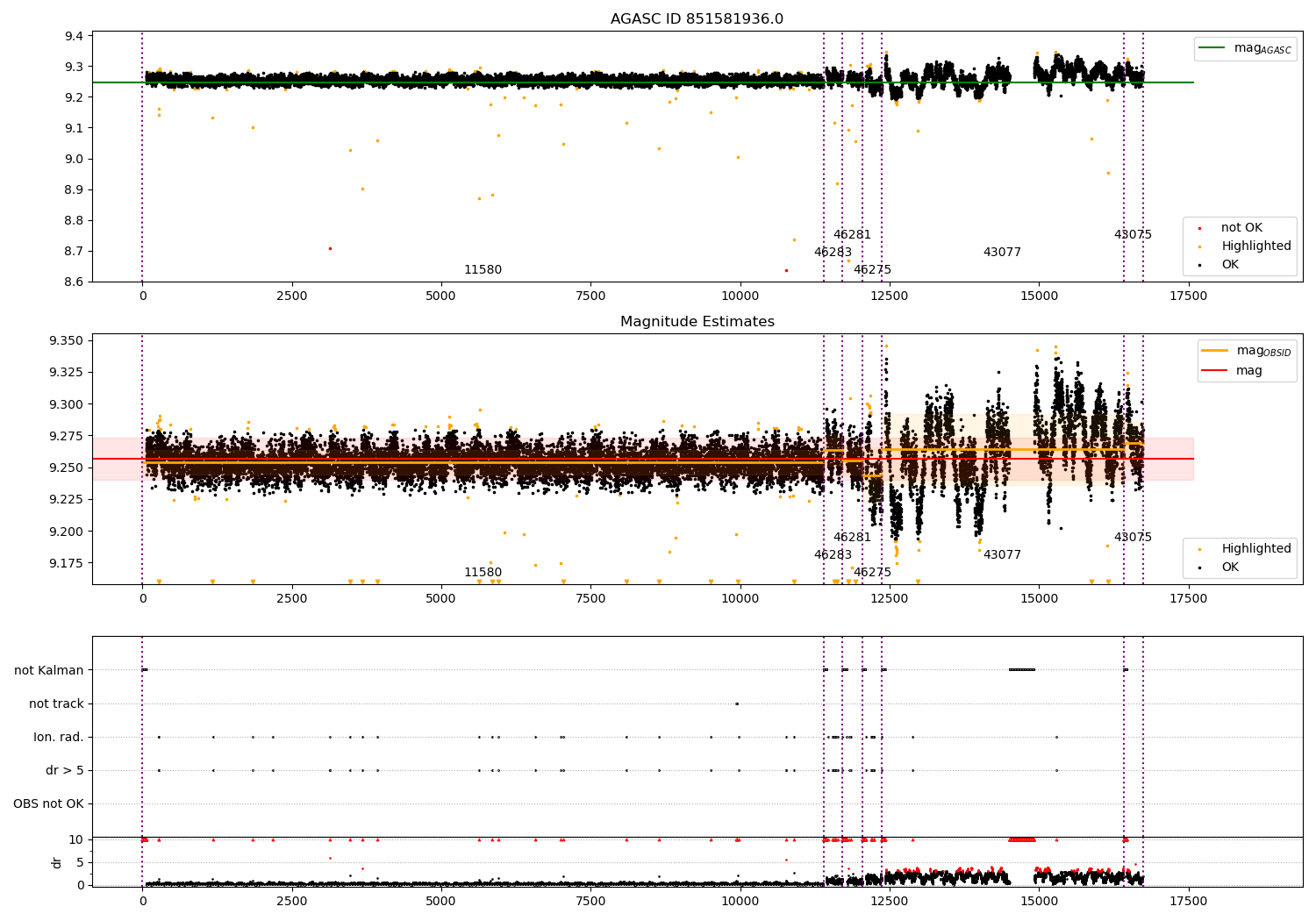1316x921 pixels.
Task: Click the 46283 annotation in the top plot
Action: [x=833, y=253]
